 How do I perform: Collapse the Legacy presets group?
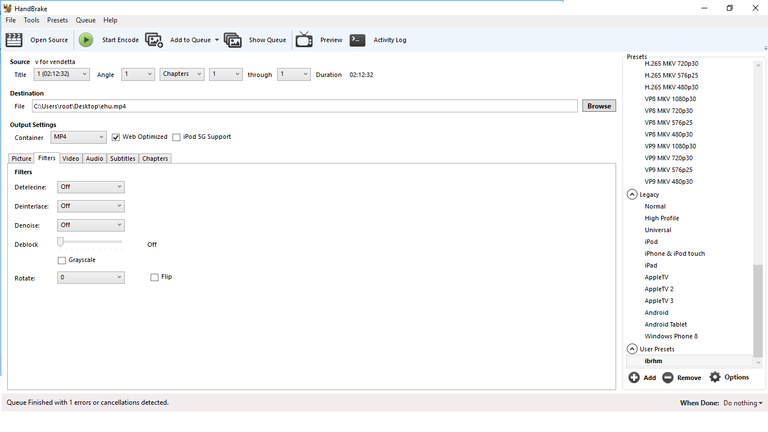(632, 194)
